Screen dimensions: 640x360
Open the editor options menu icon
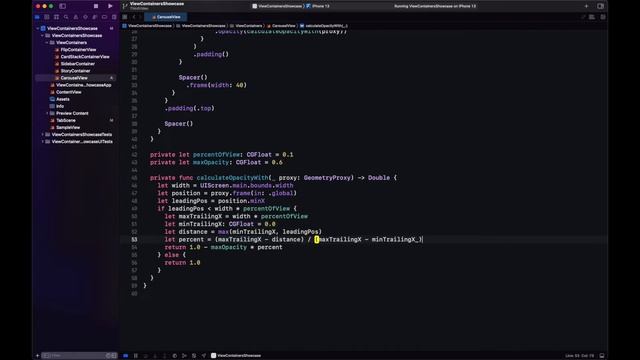(x=592, y=17)
